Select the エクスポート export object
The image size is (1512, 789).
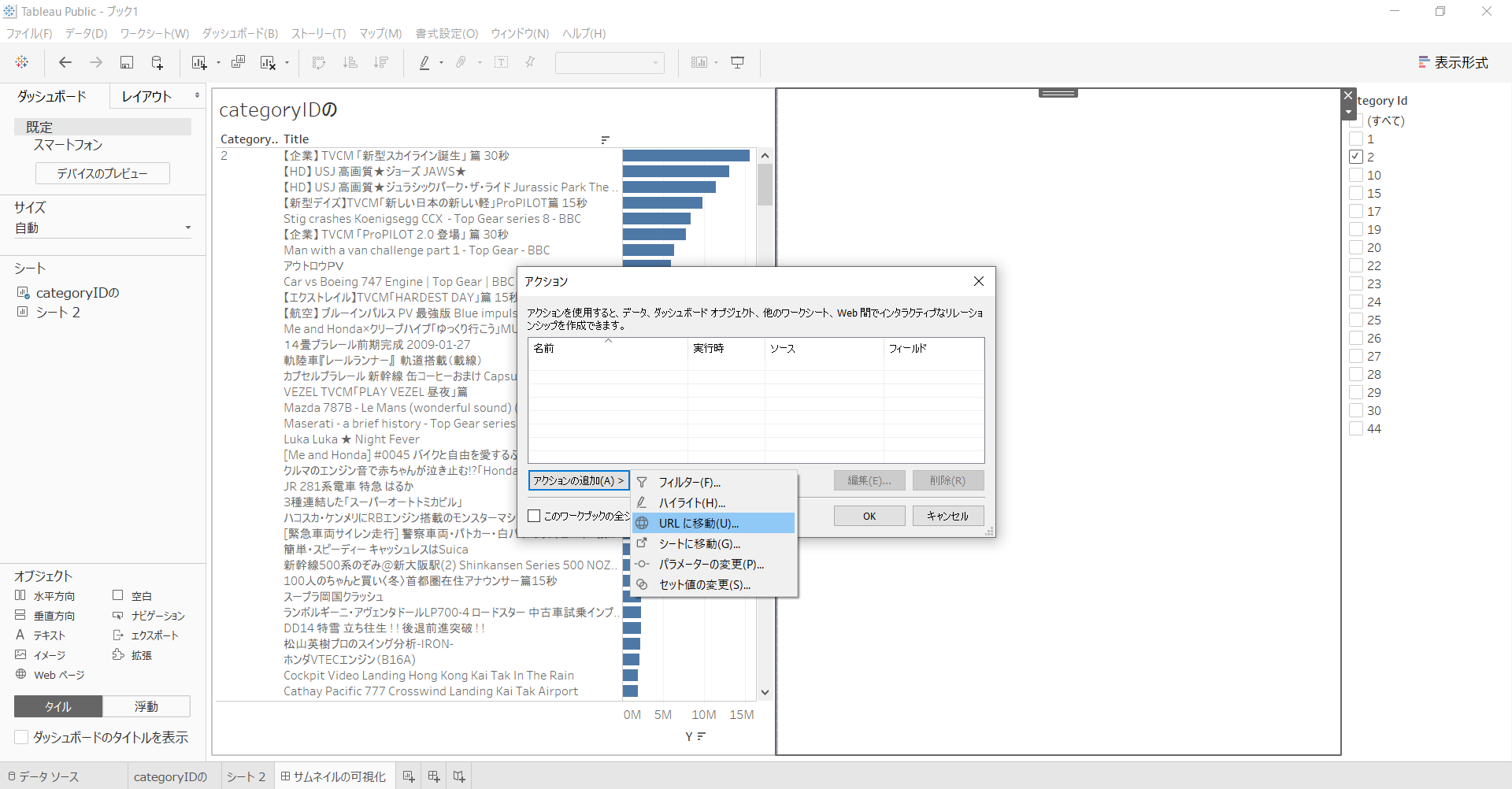[x=146, y=635]
